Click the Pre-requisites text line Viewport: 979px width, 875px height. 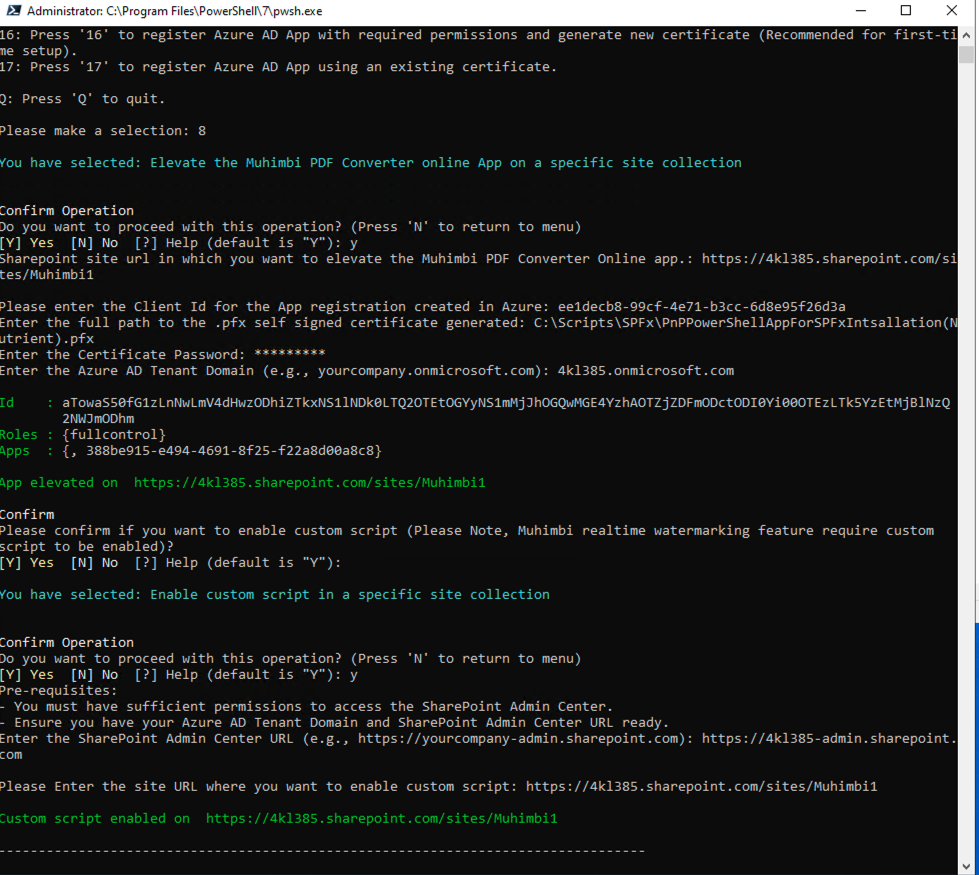[x=60, y=690]
